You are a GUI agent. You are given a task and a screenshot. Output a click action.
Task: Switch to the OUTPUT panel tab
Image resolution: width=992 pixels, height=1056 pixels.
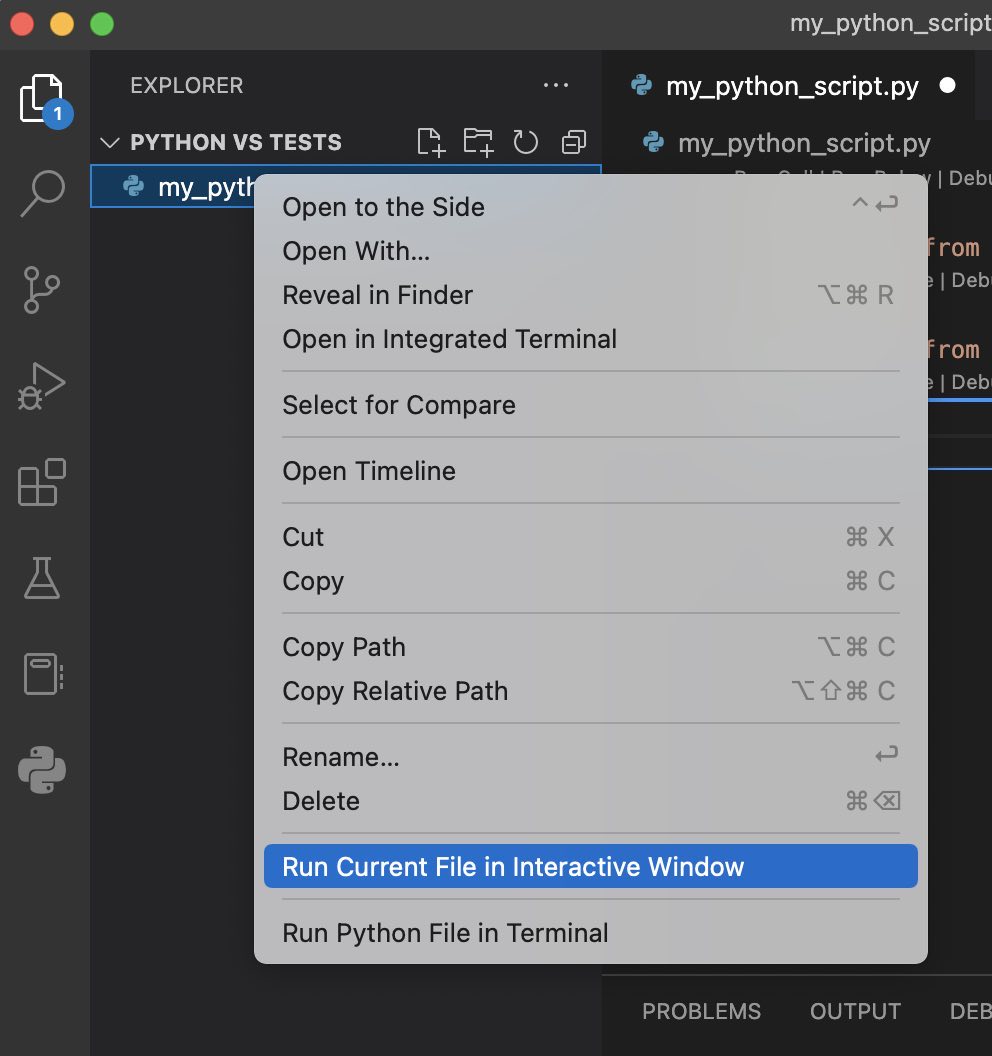coord(855,1011)
